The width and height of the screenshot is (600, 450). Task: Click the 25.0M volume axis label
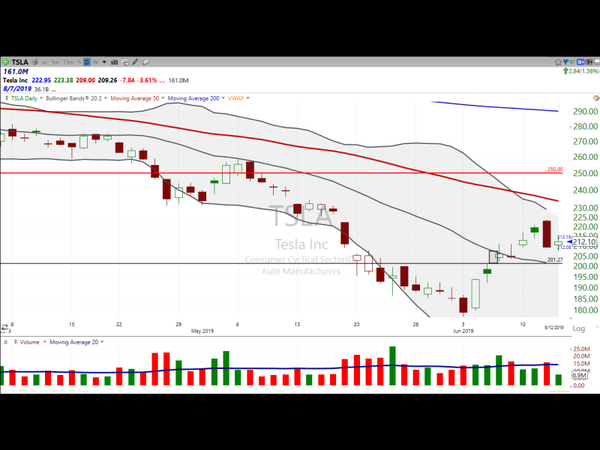(581, 349)
